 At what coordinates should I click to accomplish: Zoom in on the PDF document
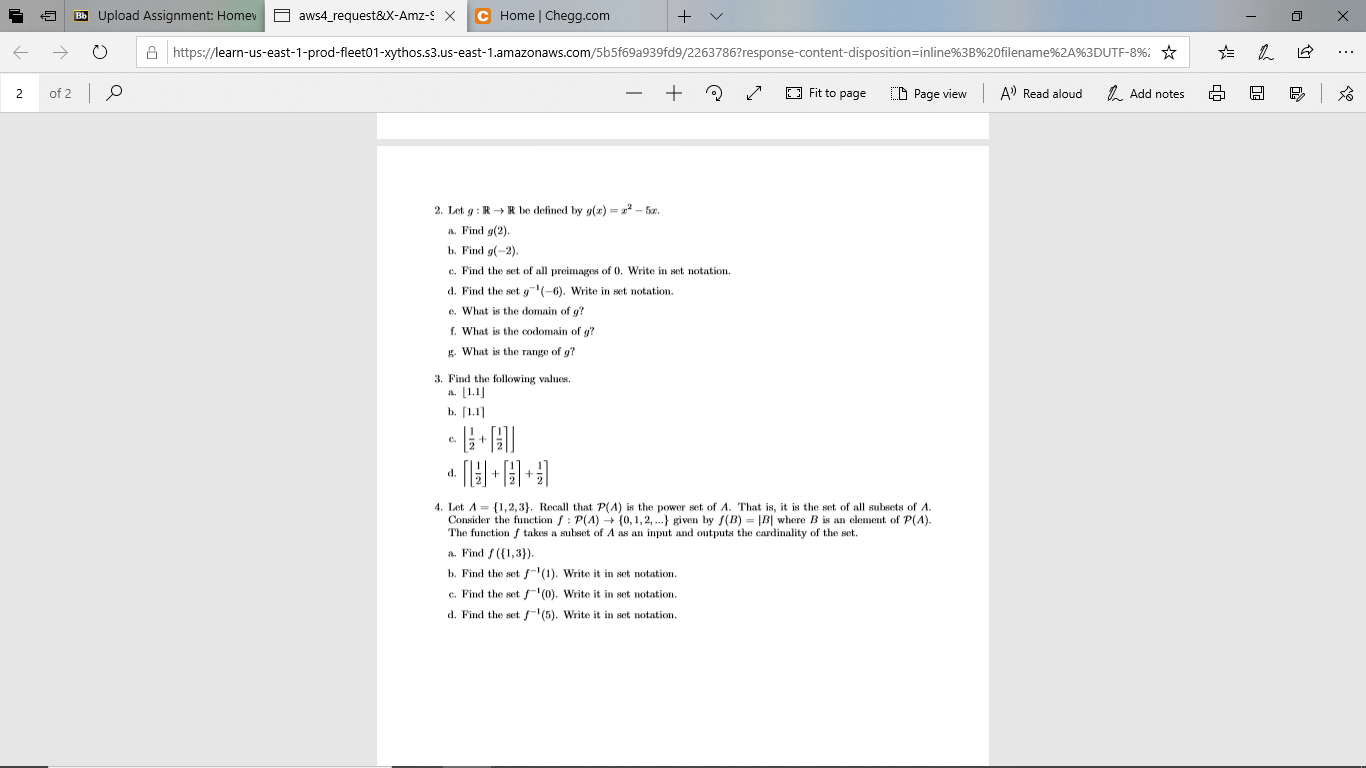click(x=673, y=93)
